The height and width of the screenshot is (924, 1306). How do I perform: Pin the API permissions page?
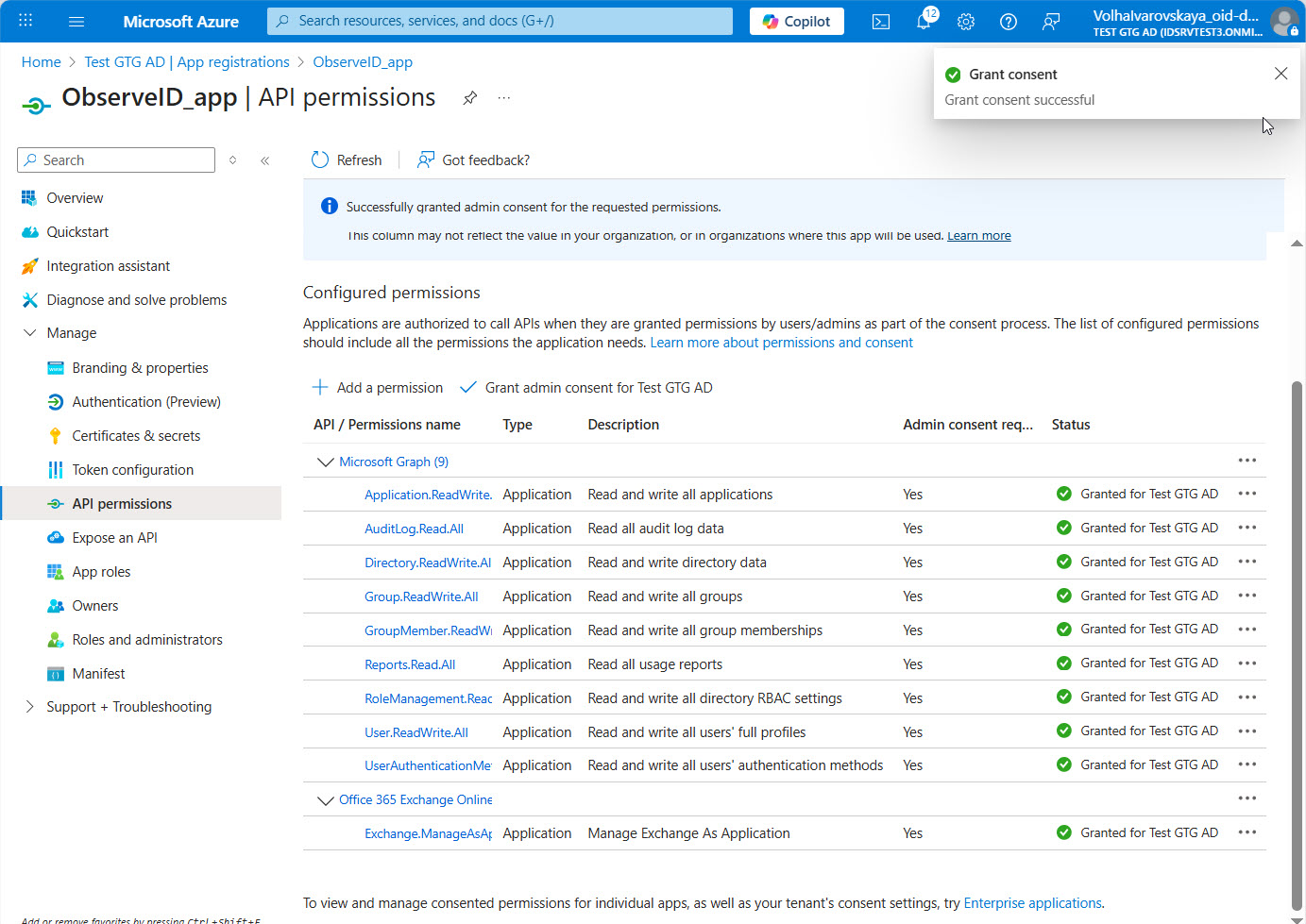[469, 98]
